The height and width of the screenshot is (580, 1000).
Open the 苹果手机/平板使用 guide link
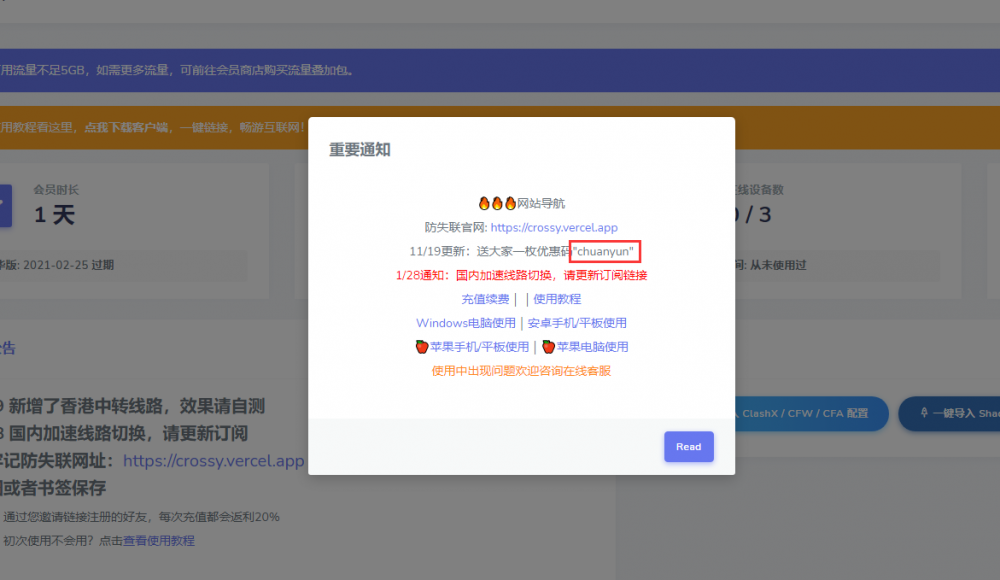coord(479,347)
